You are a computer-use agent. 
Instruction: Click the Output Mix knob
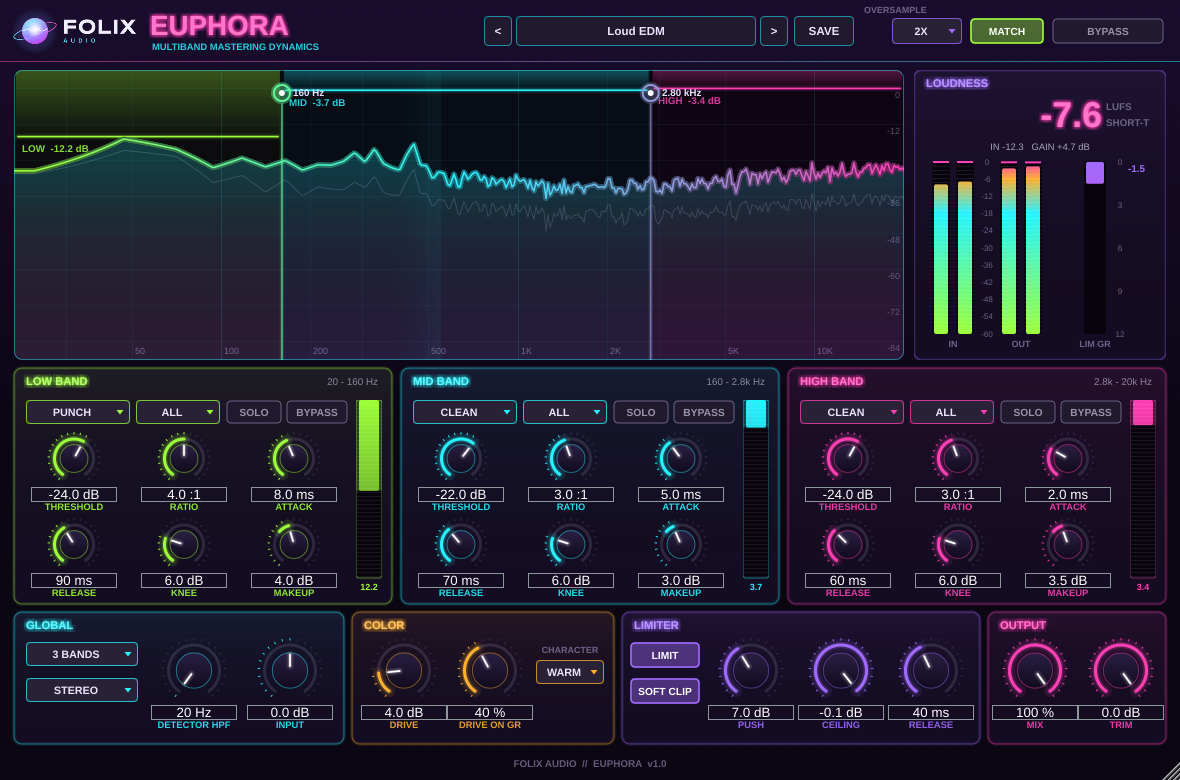coord(1035,670)
